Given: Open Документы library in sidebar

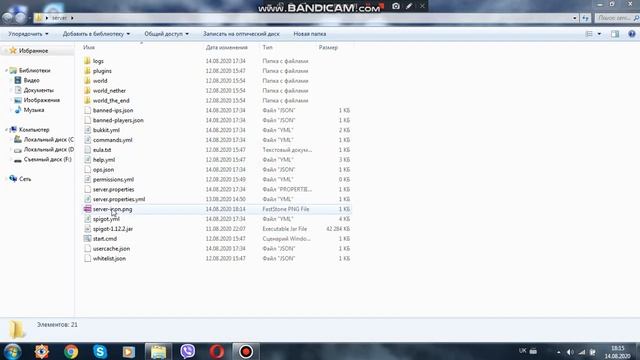Looking at the screenshot, I should pos(38,90).
